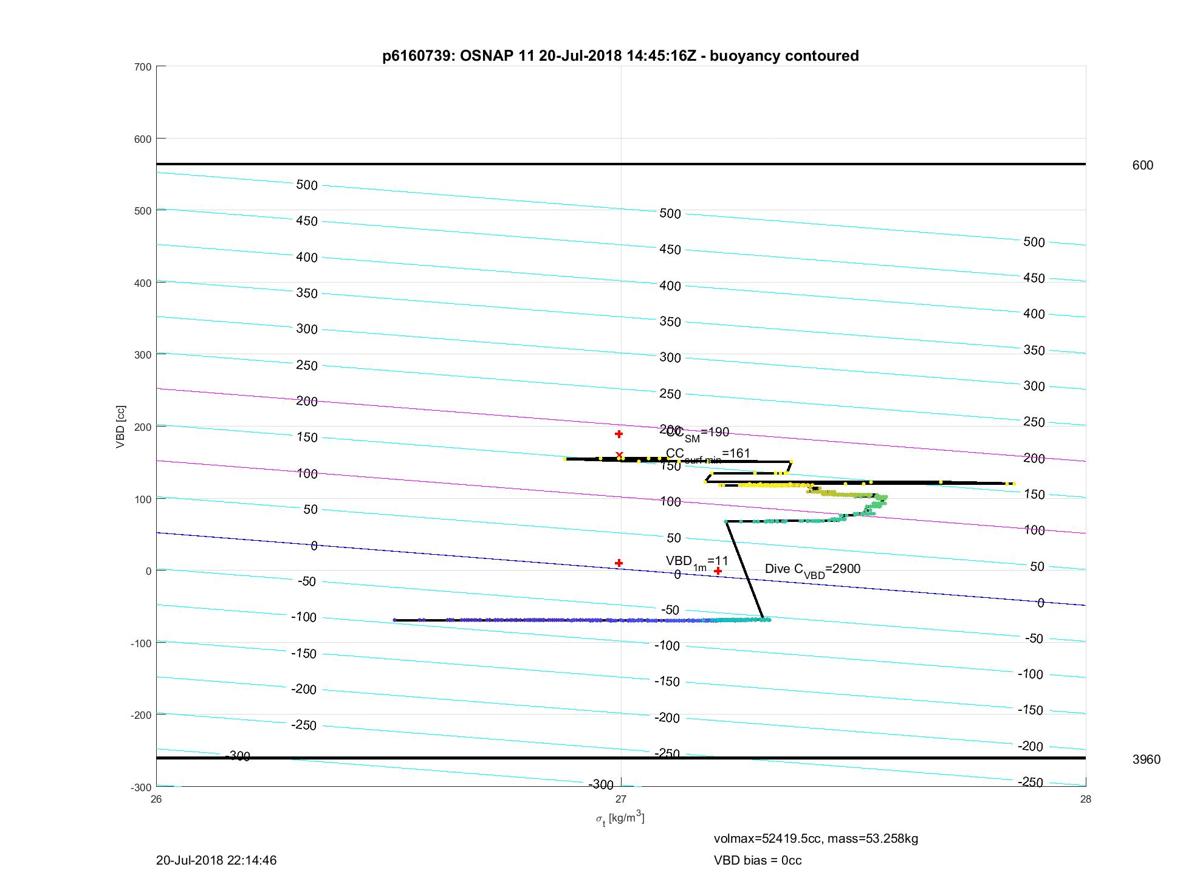Click the red x marker beside CC surf min
This screenshot has width=1200, height=885.
[x=620, y=456]
